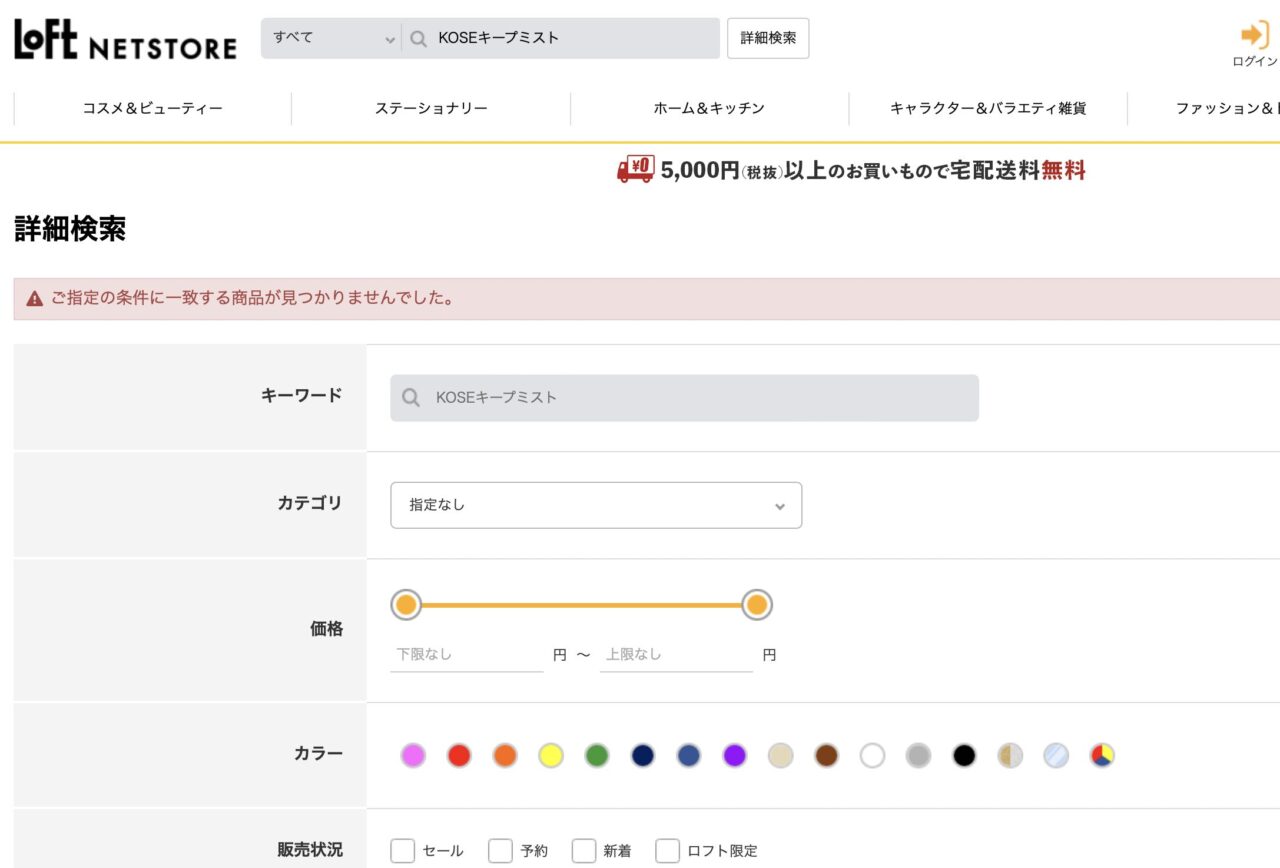Tick the セール checkbox
This screenshot has width=1280, height=868.
click(x=402, y=850)
